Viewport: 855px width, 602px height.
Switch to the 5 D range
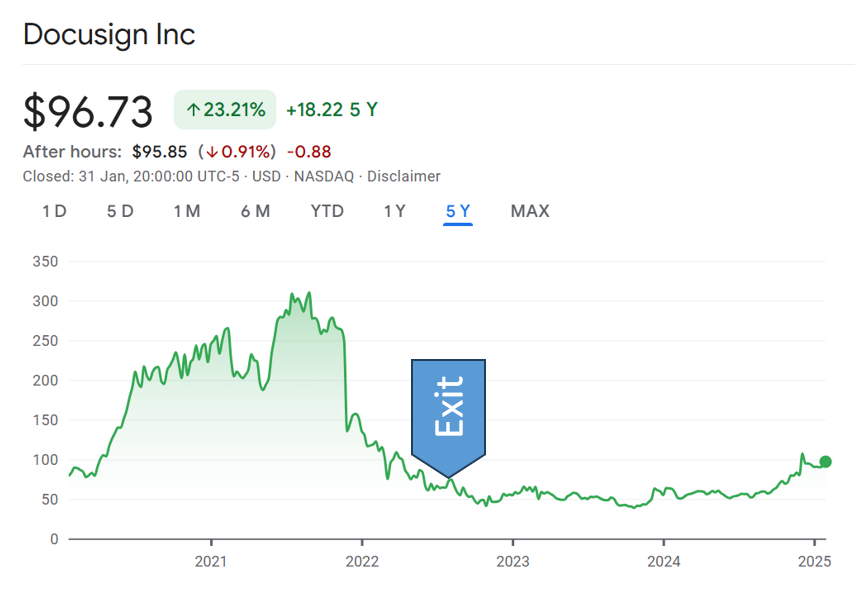(120, 211)
